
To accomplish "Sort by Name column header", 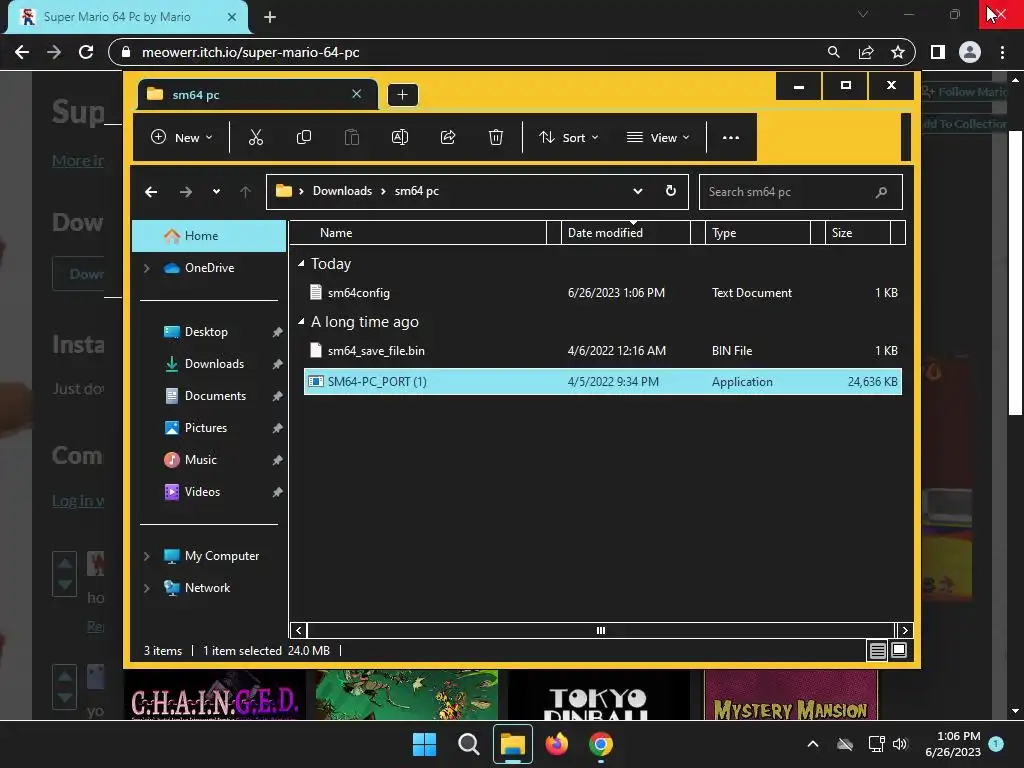I will [x=417, y=232].
